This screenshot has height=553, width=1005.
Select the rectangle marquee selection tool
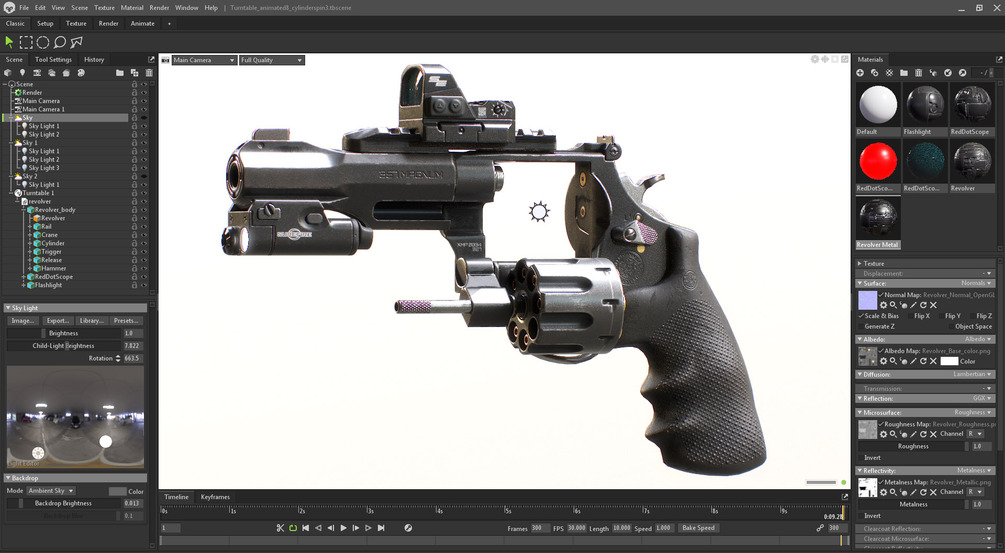(26, 42)
